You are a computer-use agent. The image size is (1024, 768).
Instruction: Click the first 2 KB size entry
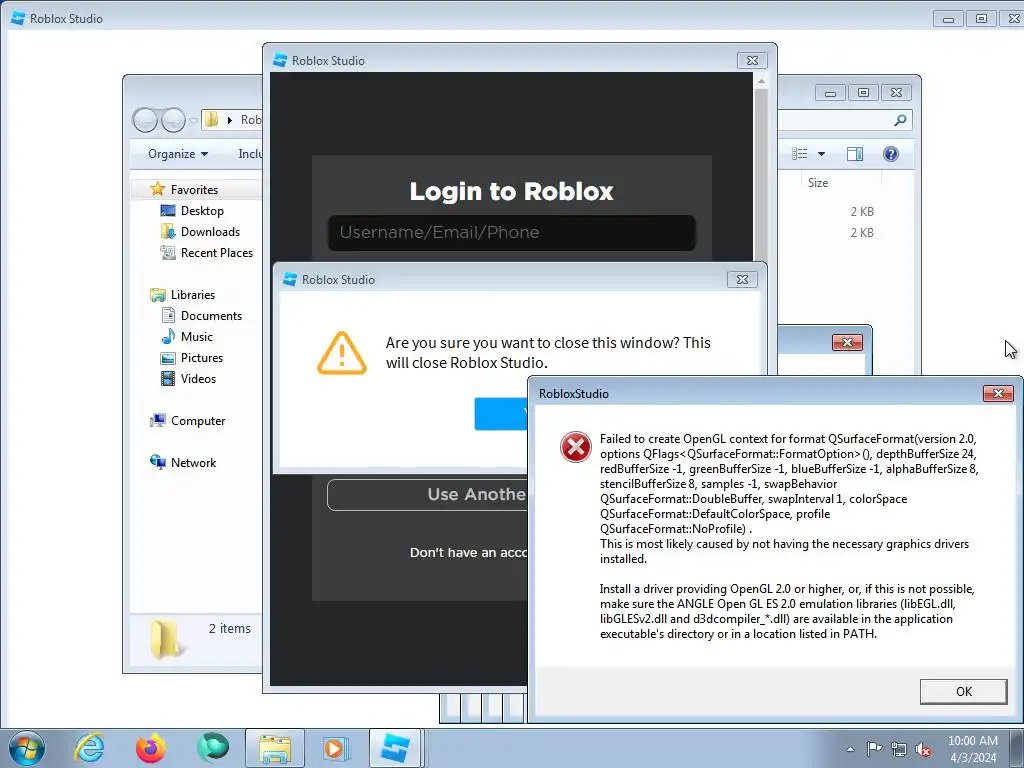click(862, 212)
